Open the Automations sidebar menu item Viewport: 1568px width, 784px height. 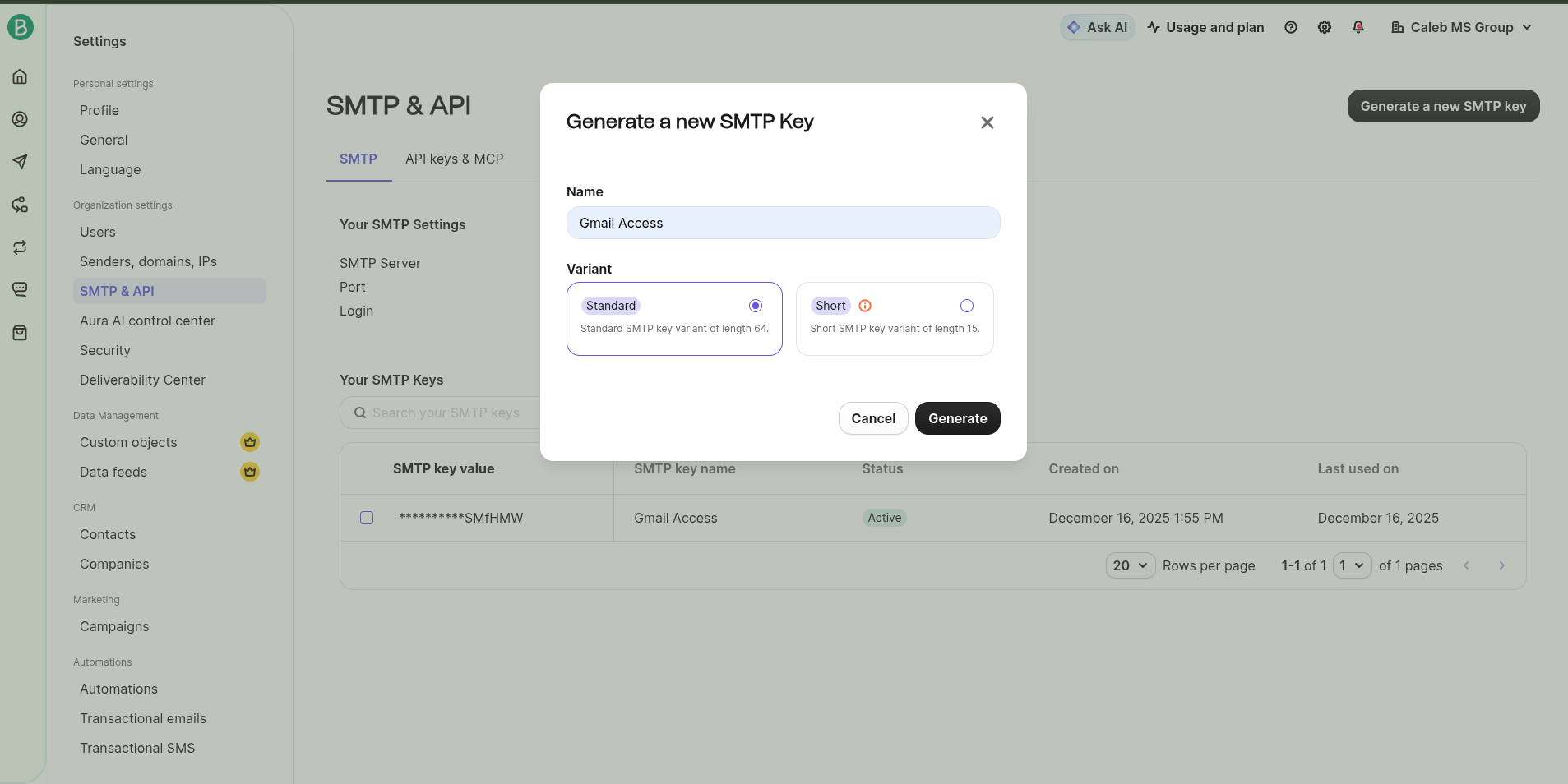pyautogui.click(x=118, y=689)
